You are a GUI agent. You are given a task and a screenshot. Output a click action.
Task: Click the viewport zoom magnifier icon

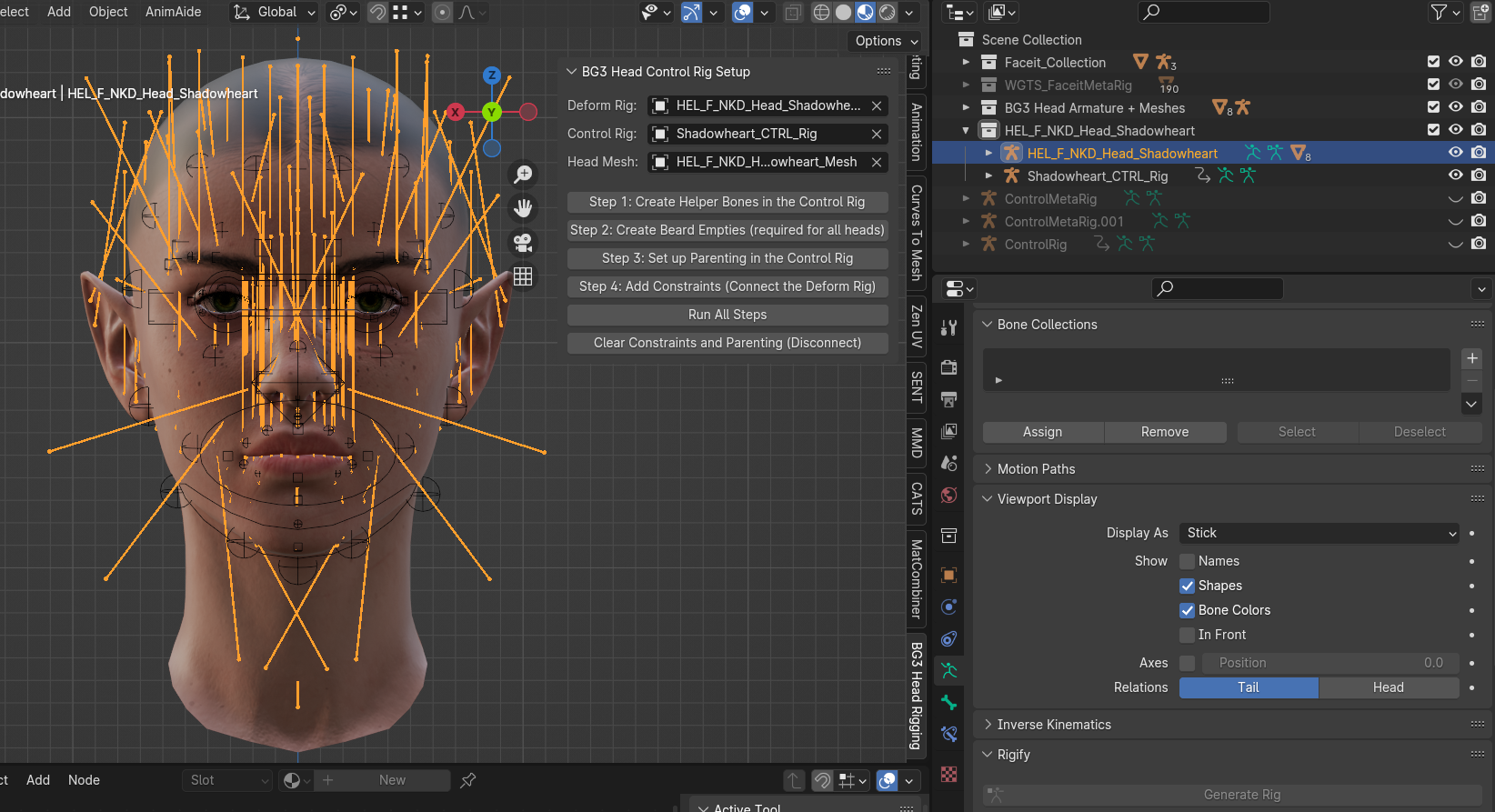(x=523, y=174)
